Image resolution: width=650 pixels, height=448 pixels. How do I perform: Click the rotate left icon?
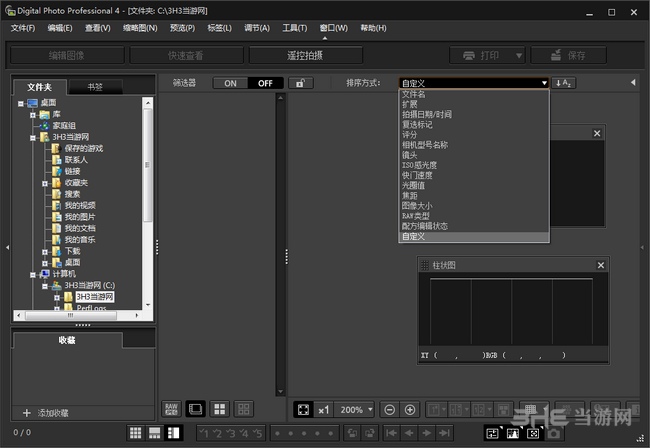353,433
